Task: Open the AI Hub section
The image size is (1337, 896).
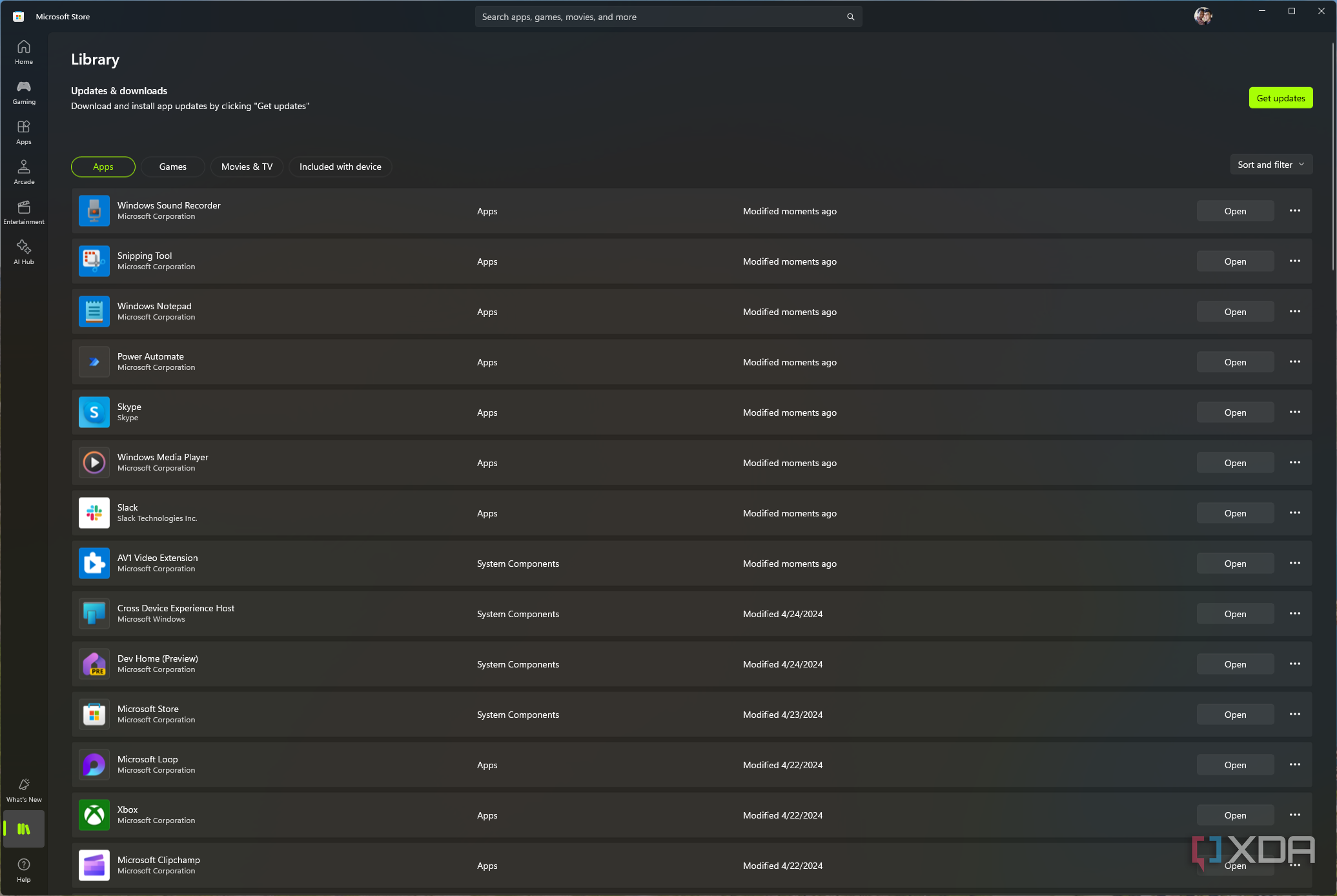Action: pos(24,252)
